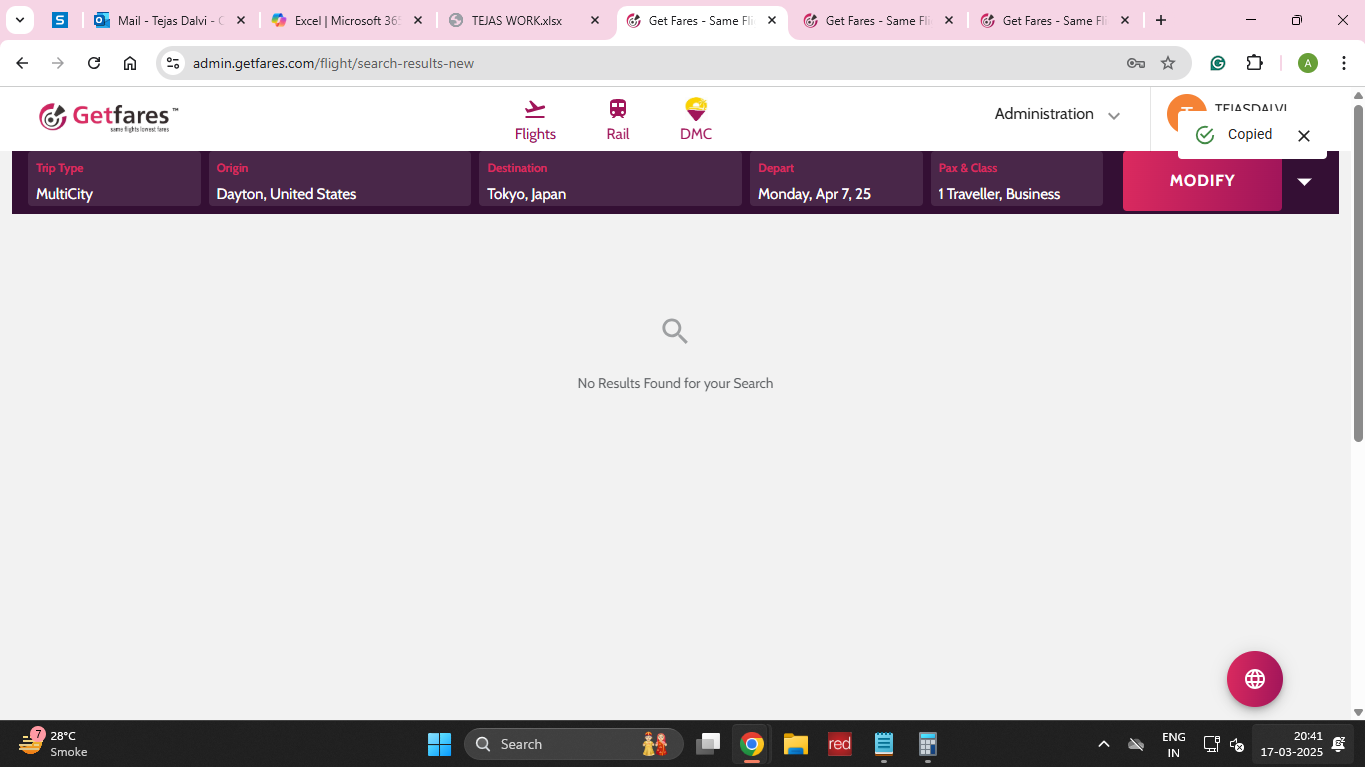1365x767 pixels.
Task: Click the Origin field Dayton, United States
Action: point(339,181)
